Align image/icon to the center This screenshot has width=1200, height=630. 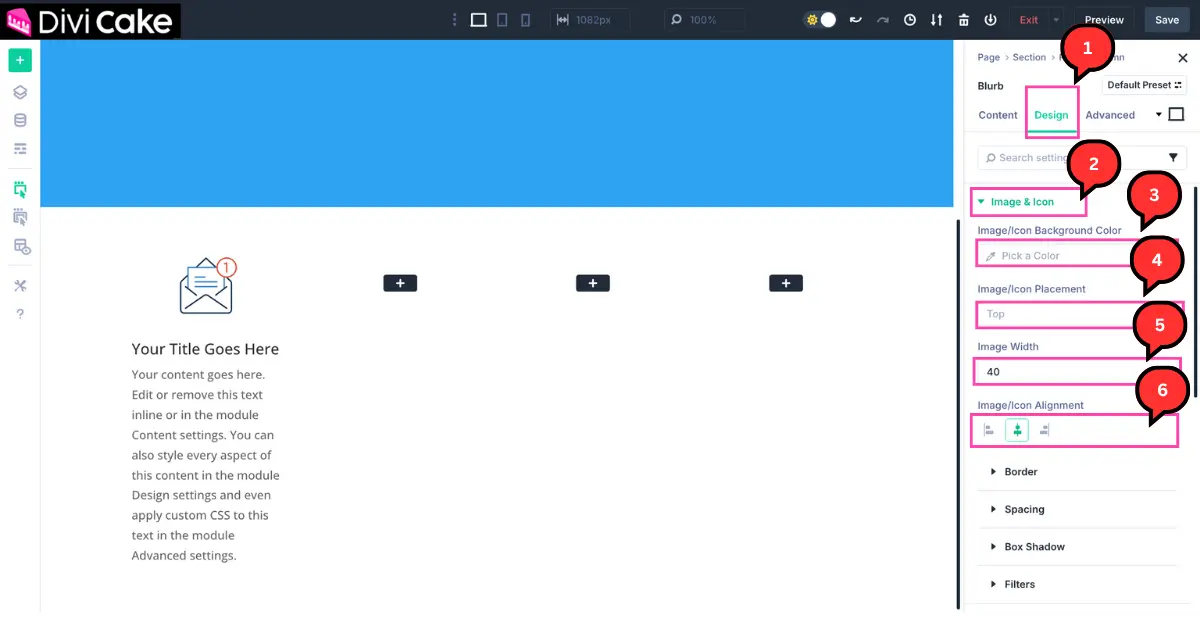pos(1017,430)
